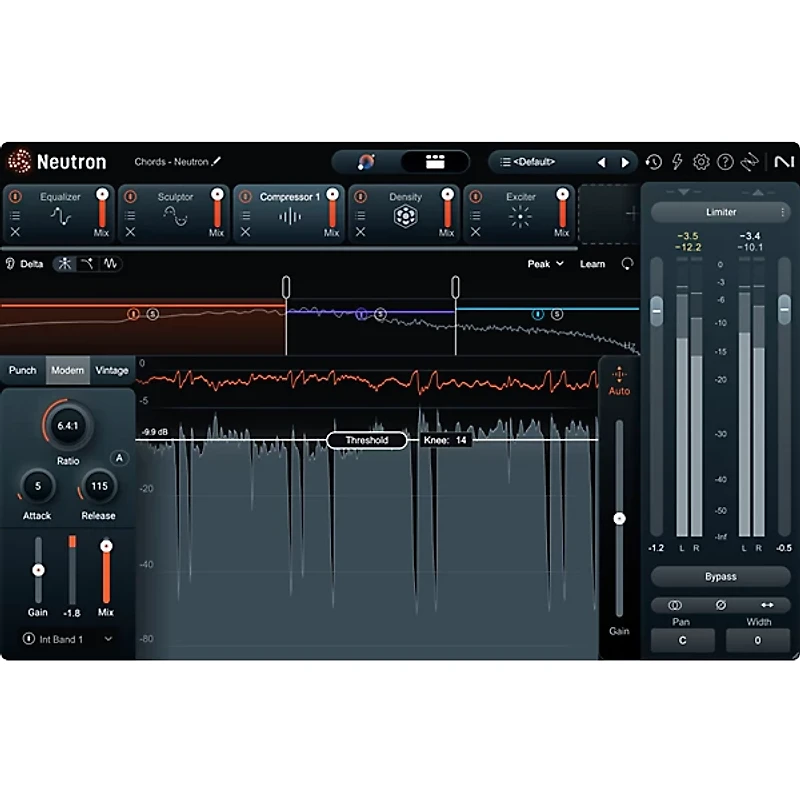The height and width of the screenshot is (800, 800).
Task: Click the phase invert icon under Bypass
Action: coord(722,605)
